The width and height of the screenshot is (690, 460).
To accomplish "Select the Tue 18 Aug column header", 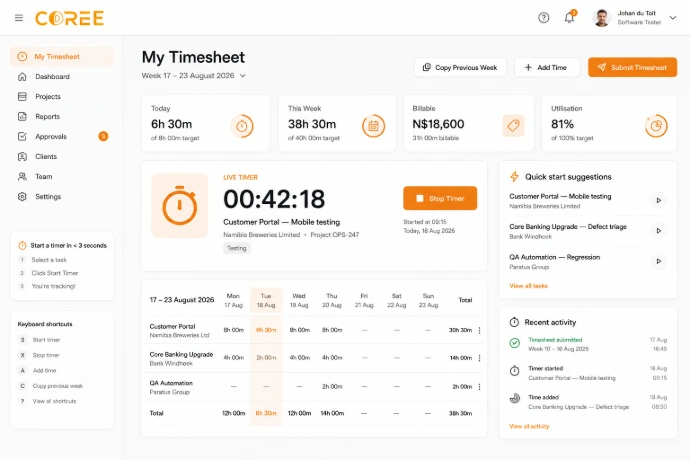I will pos(266,300).
